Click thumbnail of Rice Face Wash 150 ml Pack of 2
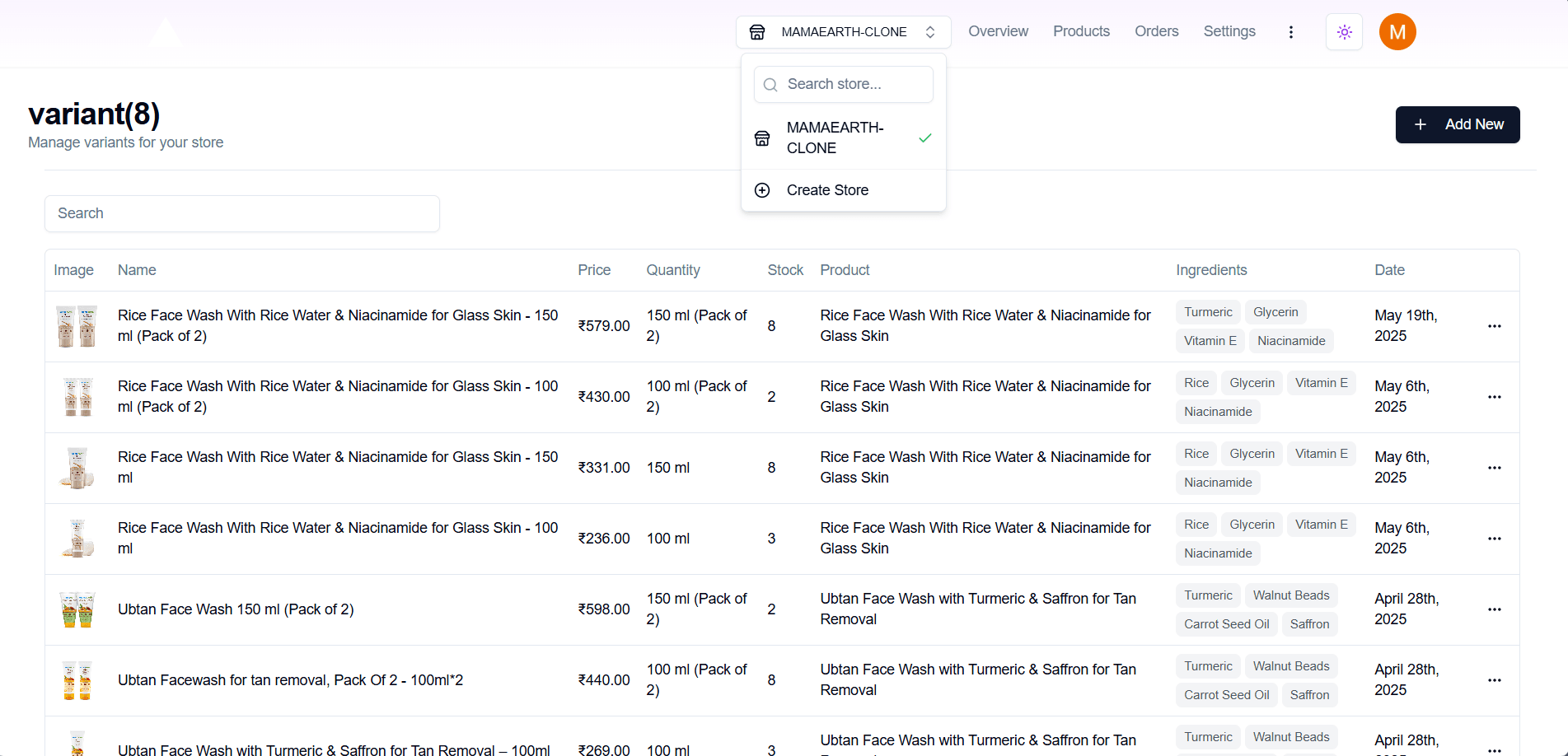 coord(77,326)
